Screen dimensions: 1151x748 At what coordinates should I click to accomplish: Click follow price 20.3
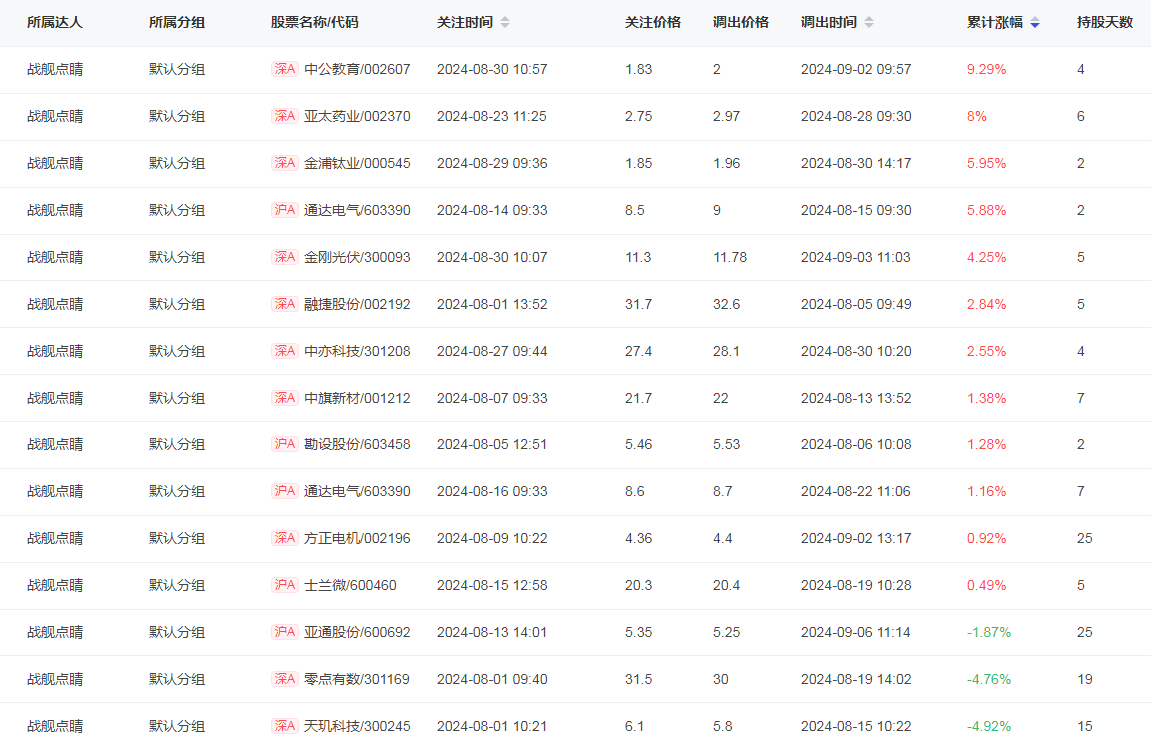tap(639, 585)
